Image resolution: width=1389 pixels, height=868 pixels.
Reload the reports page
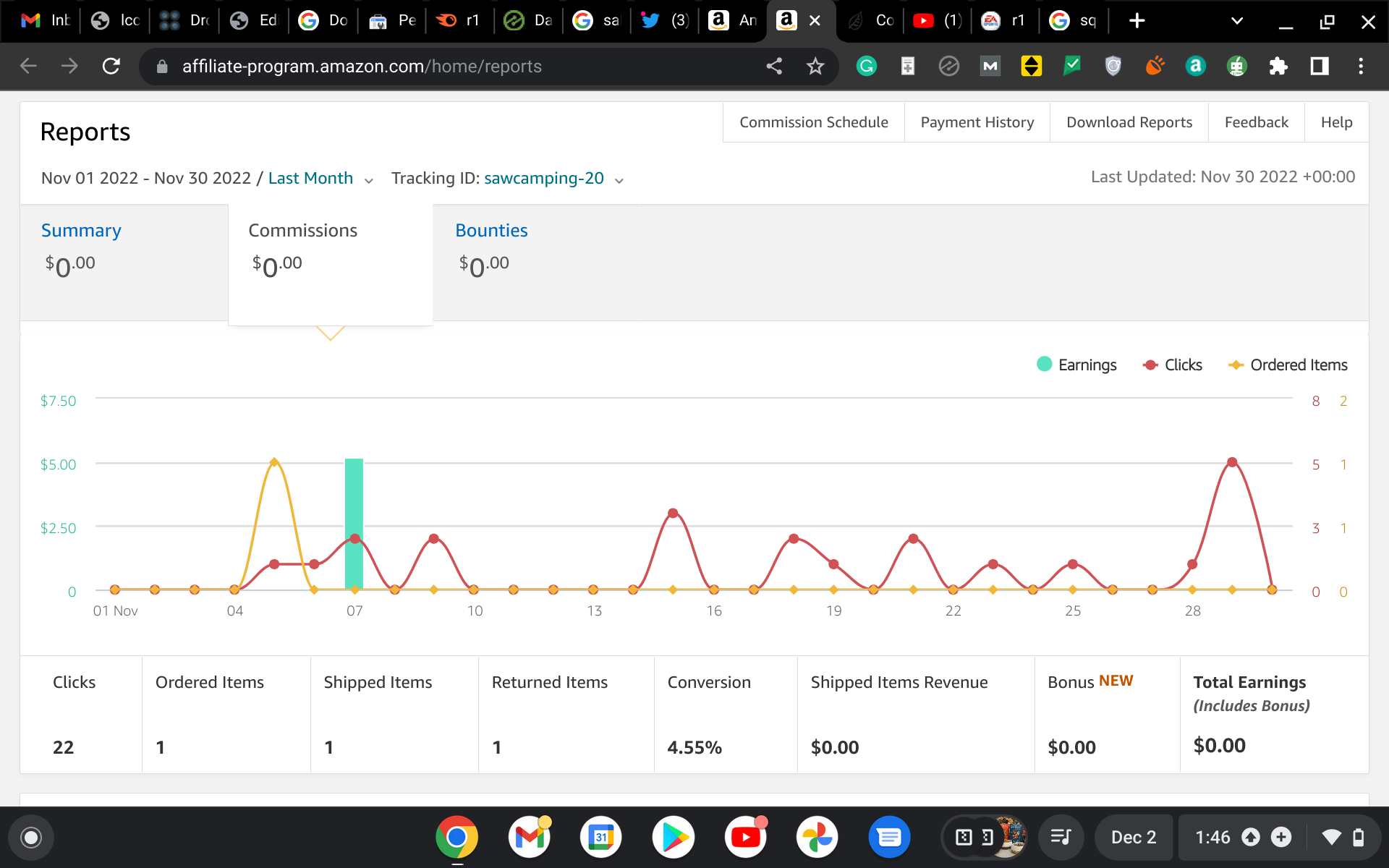click(x=111, y=67)
